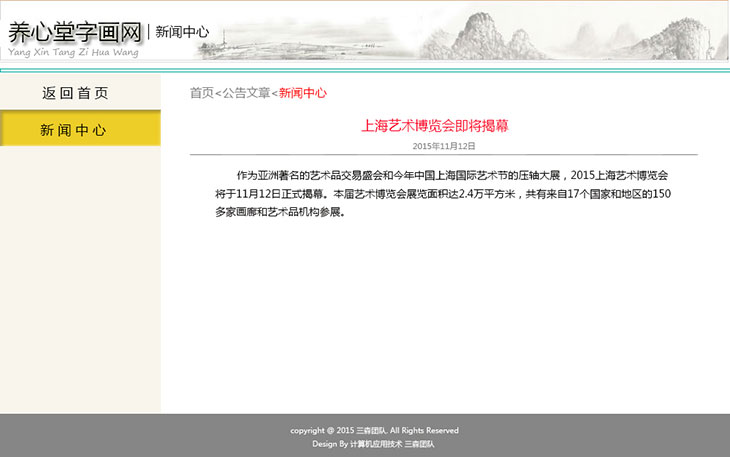Click the empty beige sidebar area below 新闻中心

tap(80, 280)
